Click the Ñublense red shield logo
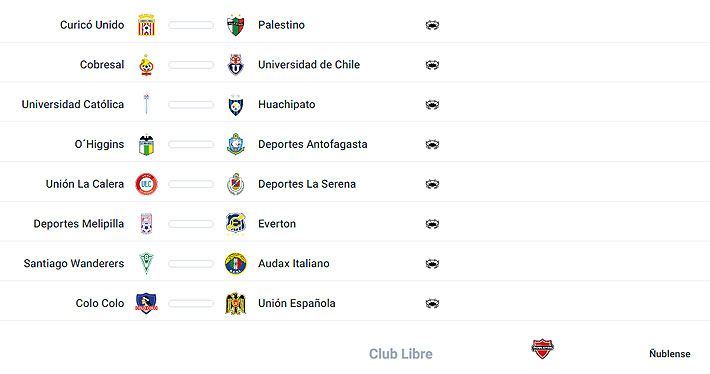This screenshot has width=710, height=374. (542, 349)
